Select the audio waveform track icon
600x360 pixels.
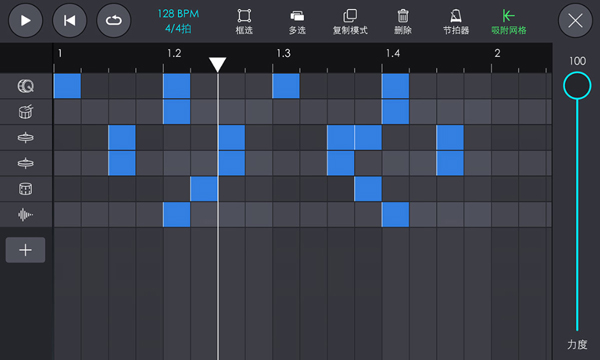[26, 215]
